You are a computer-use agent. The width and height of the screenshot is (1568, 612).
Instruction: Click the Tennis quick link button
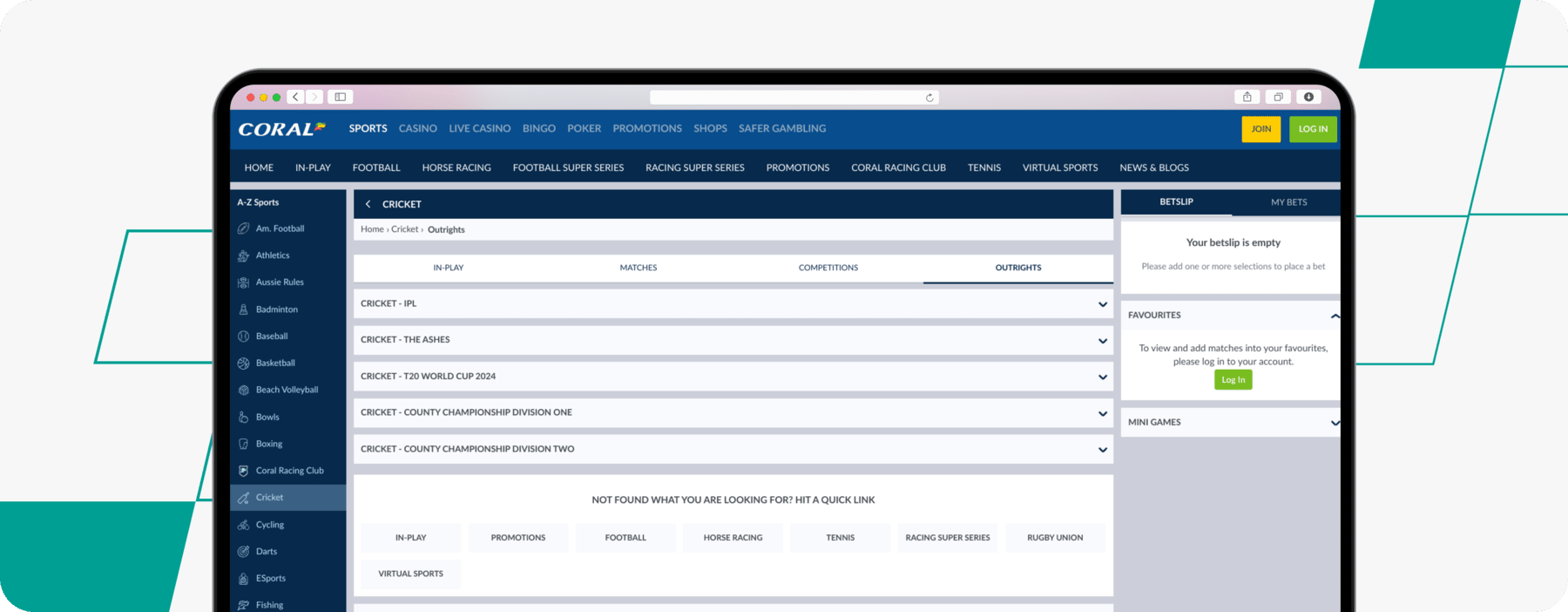tap(841, 538)
